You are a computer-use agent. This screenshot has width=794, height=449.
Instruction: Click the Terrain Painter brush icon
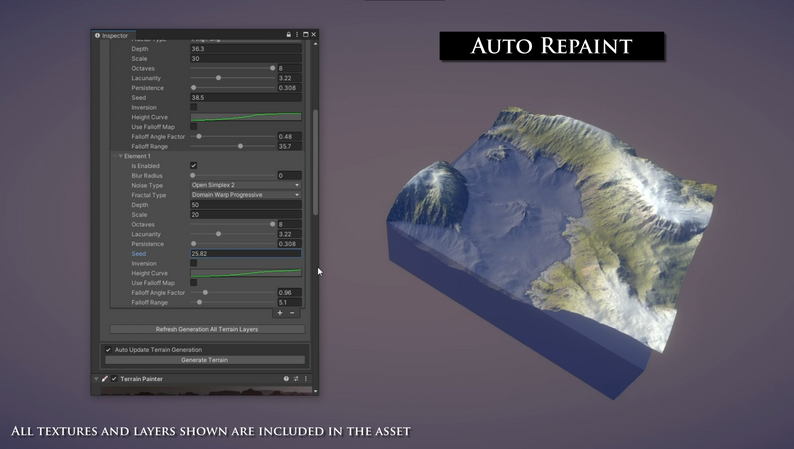tap(105, 379)
